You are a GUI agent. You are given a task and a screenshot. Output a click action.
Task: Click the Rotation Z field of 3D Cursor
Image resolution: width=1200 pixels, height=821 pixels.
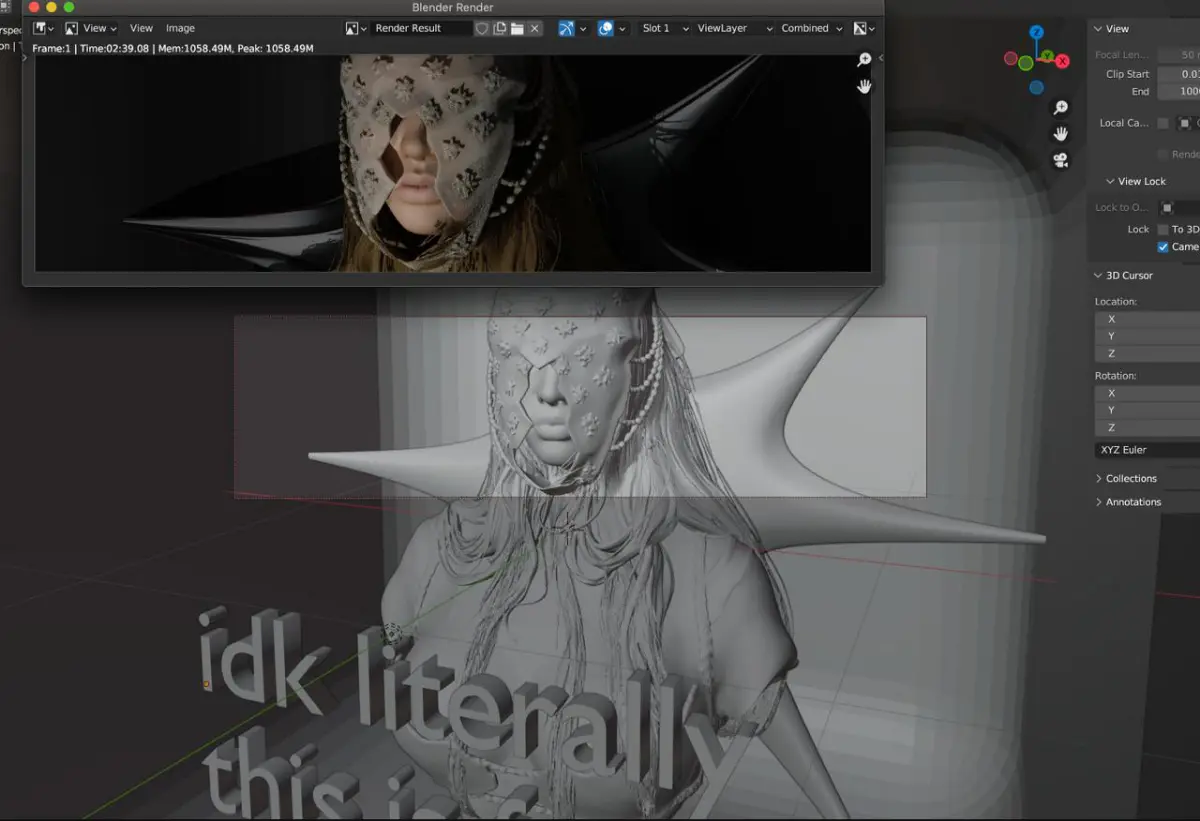[x=1147, y=428]
